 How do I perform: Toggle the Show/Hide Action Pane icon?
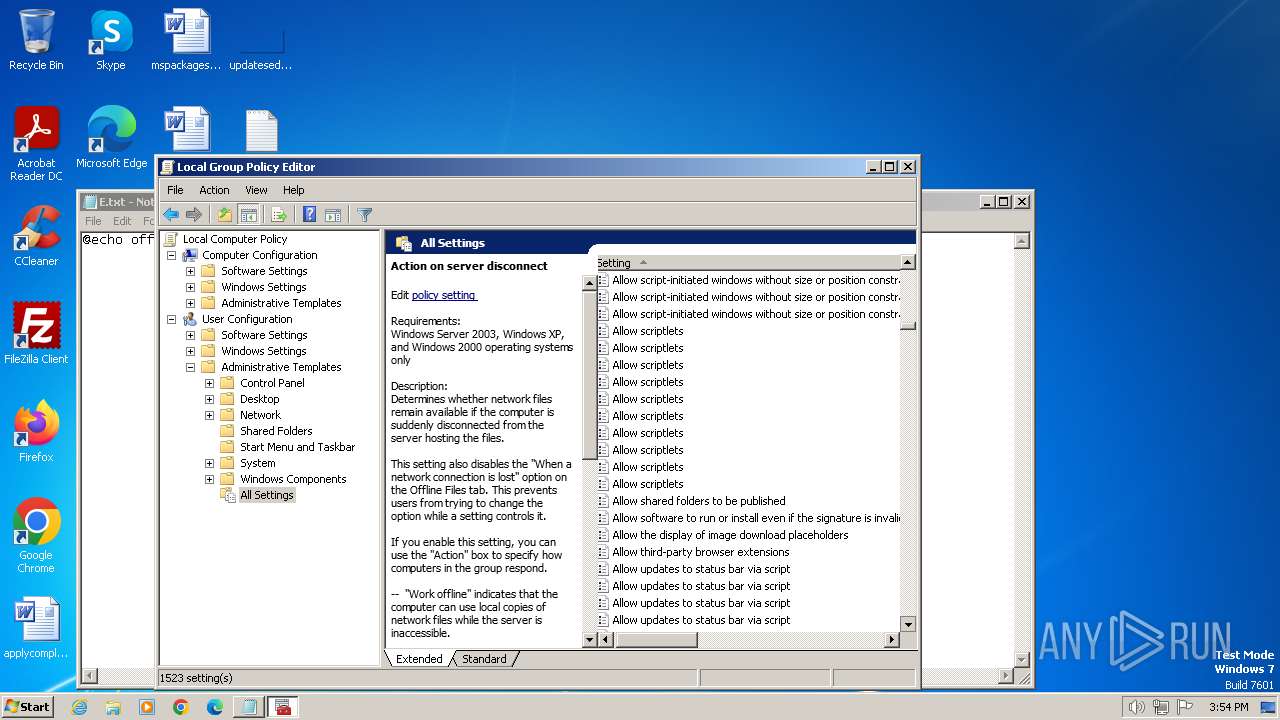click(x=333, y=215)
